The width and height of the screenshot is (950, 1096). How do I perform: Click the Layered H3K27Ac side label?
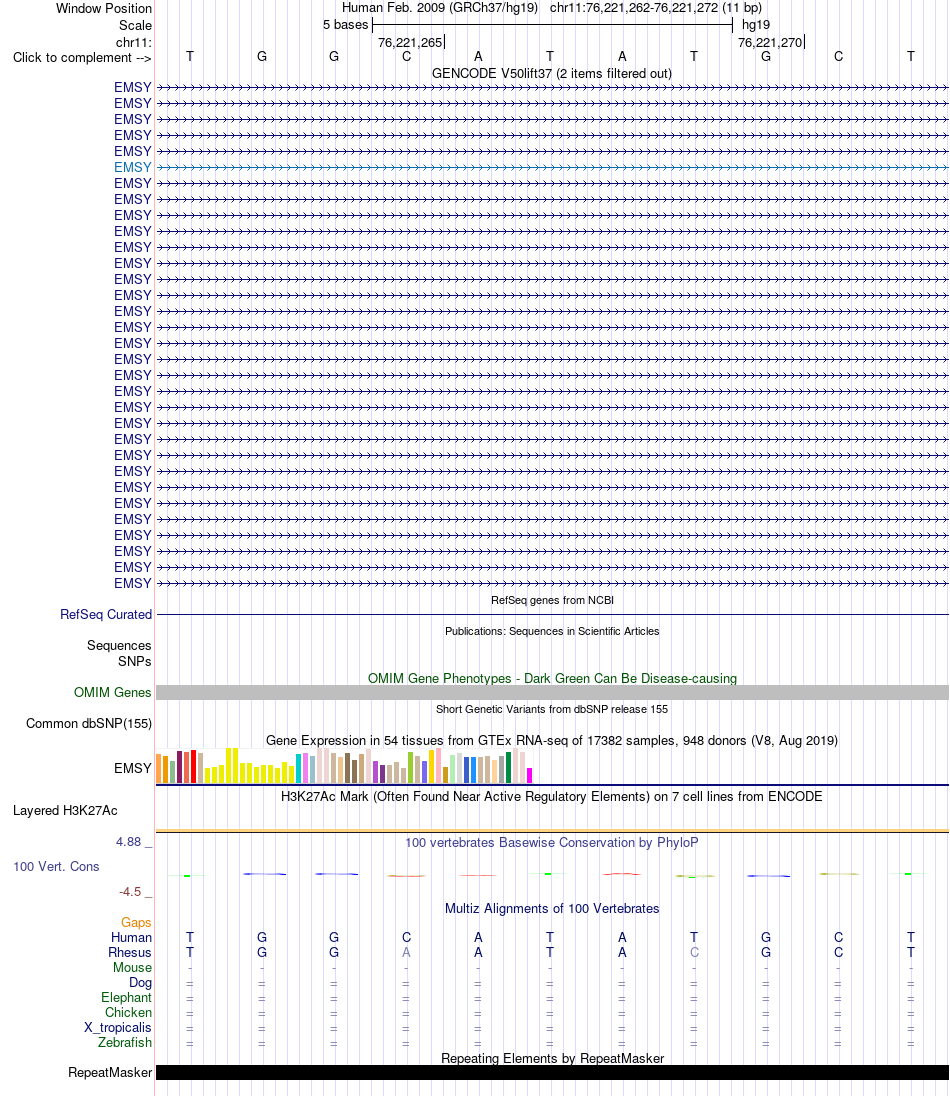(65, 811)
